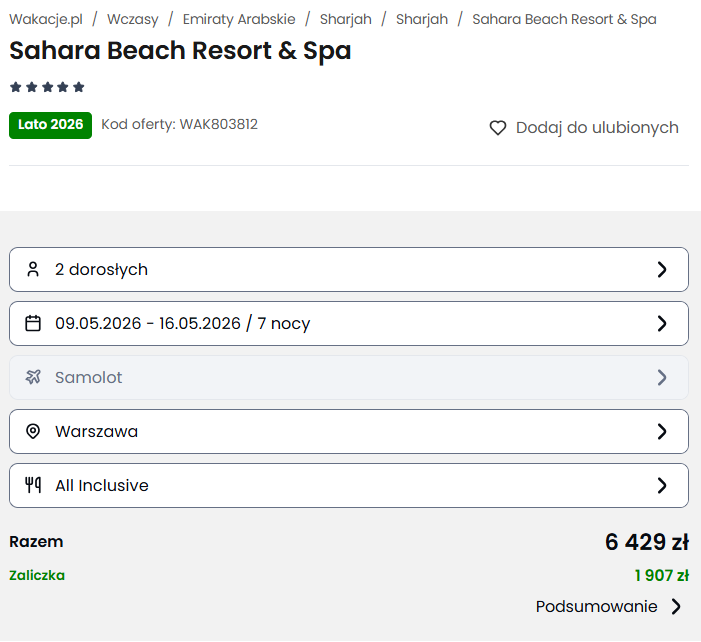Click the person icon beside 2 dorosłych
Screen dimensions: 701x642
[x=33, y=269]
